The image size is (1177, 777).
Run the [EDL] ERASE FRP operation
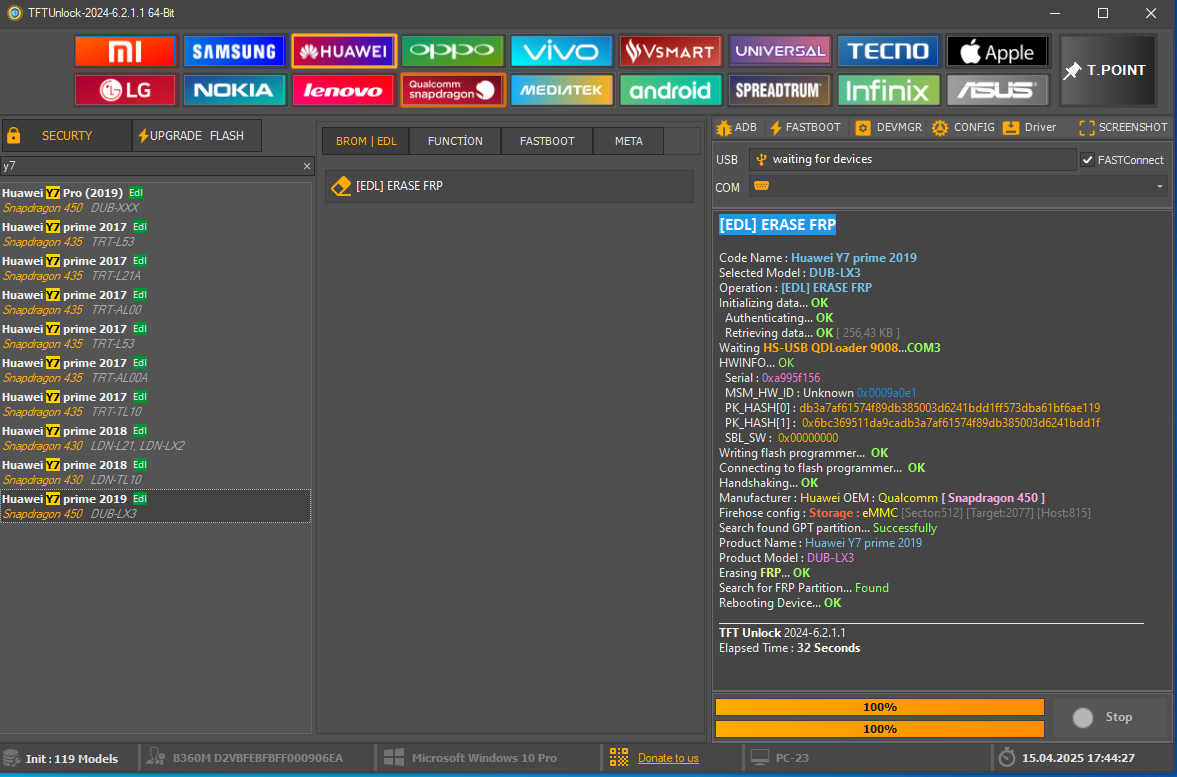[x=509, y=186]
